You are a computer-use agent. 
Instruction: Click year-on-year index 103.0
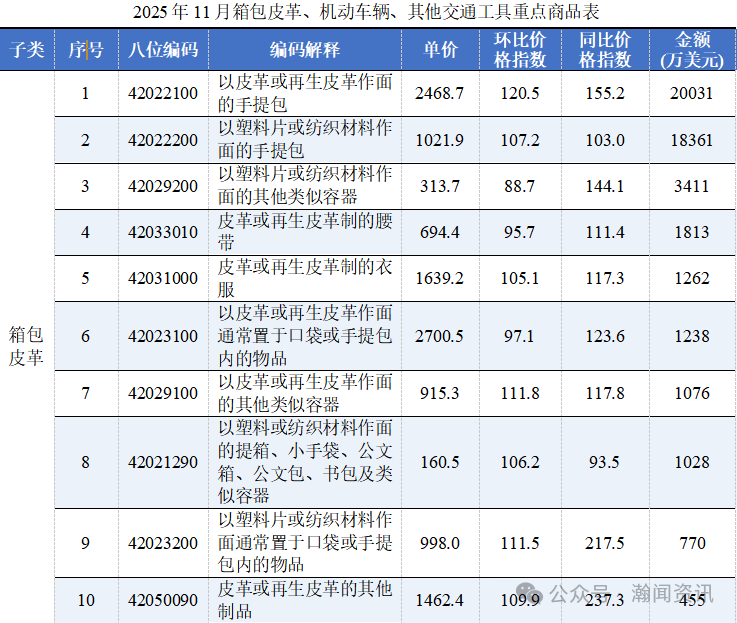point(605,140)
